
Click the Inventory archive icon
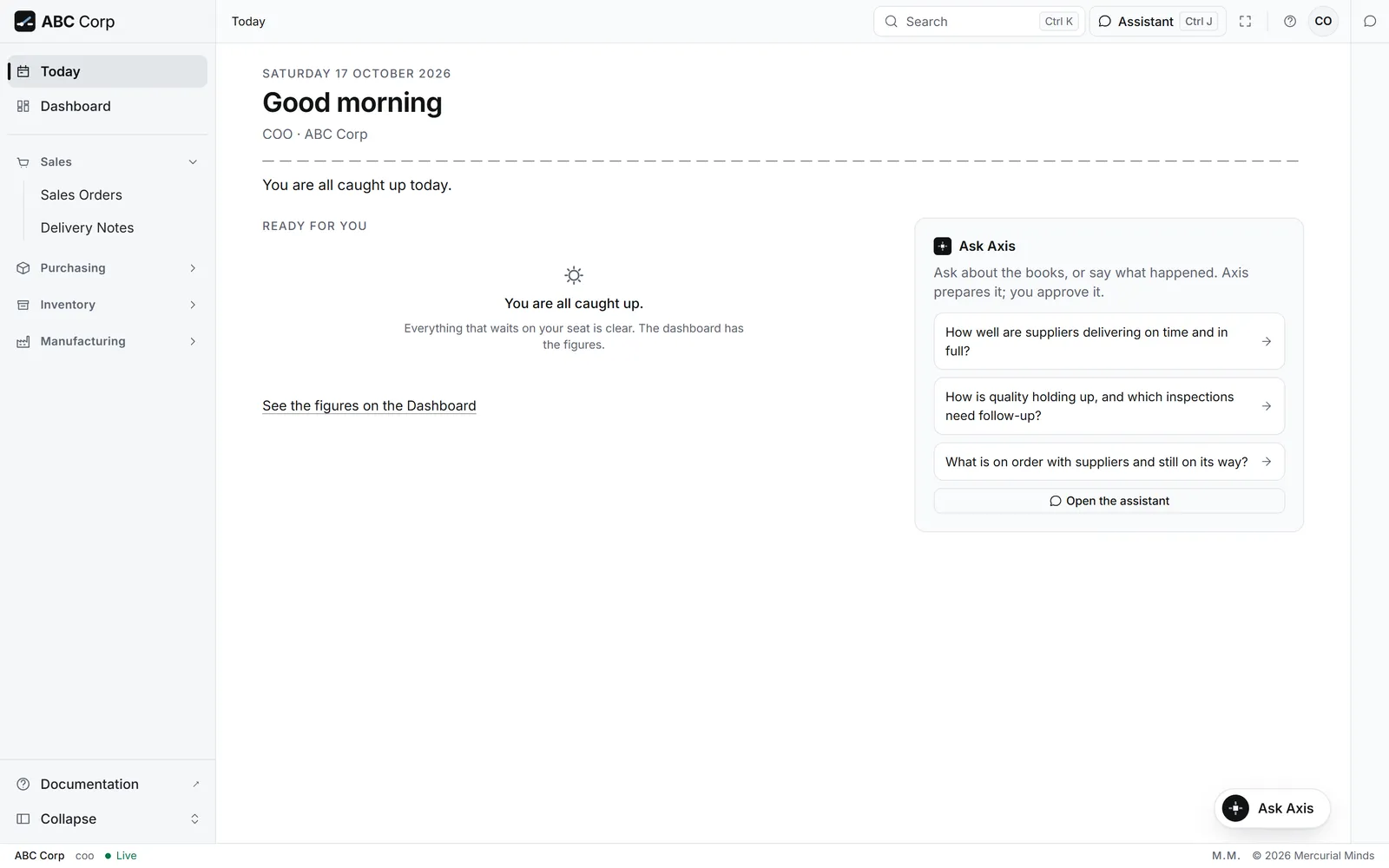pos(23,305)
